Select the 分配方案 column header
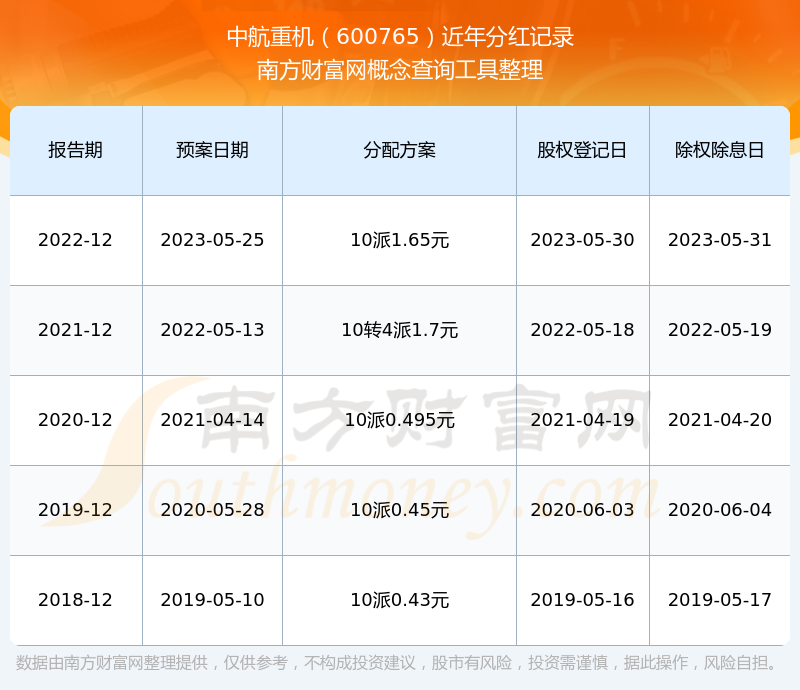The height and width of the screenshot is (690, 800). coord(399,150)
